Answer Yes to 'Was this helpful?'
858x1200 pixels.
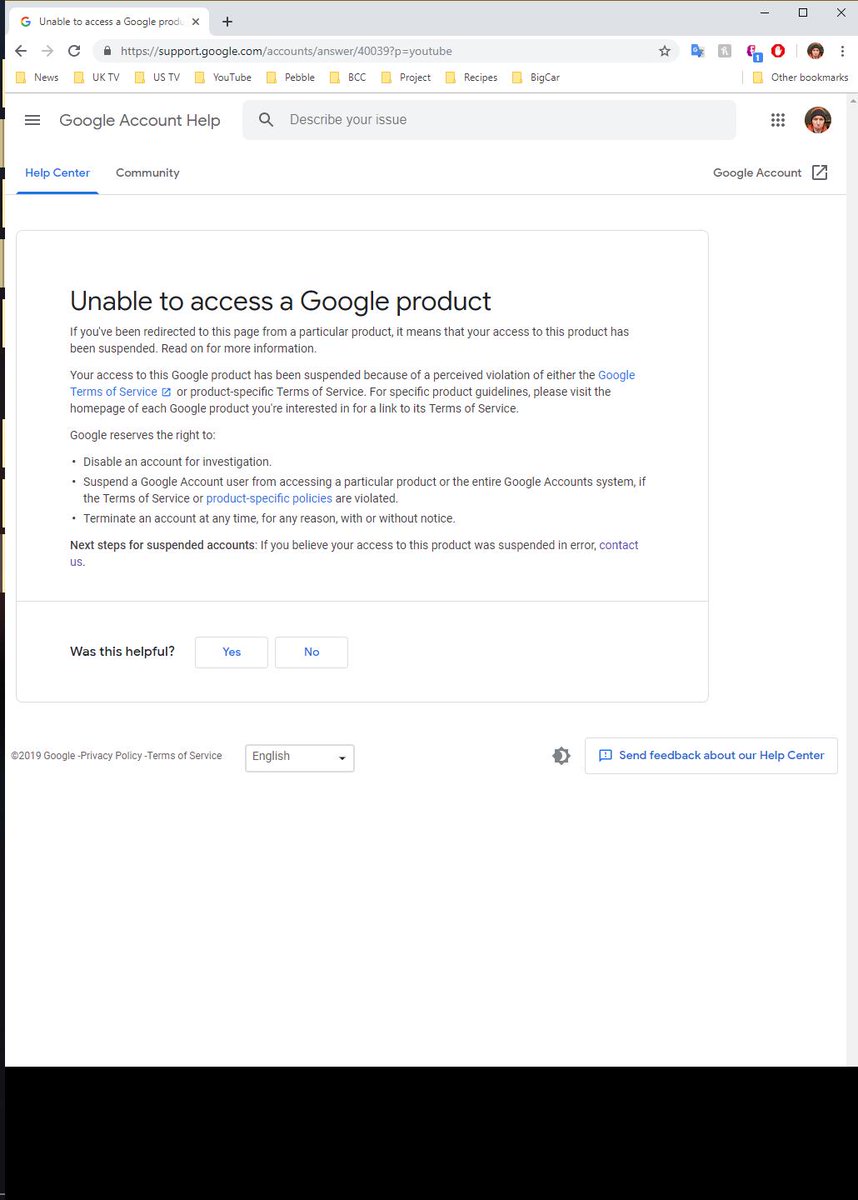pyautogui.click(x=231, y=652)
